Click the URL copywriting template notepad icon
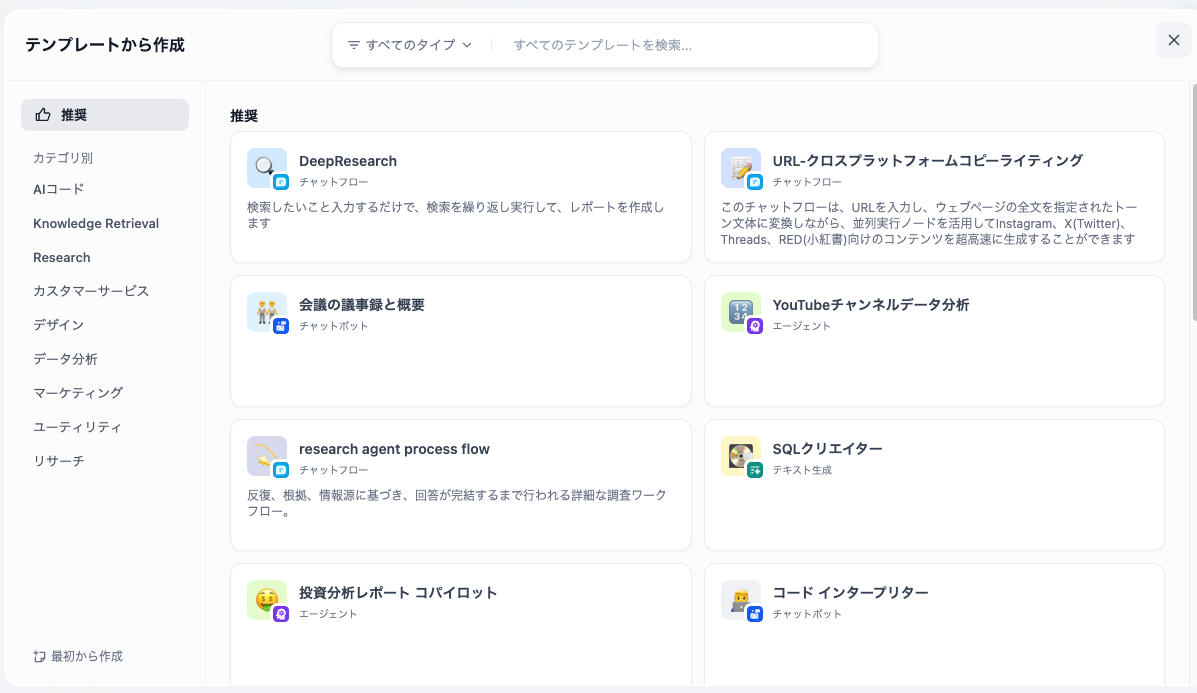This screenshot has height=693, width=1197. pos(740,168)
